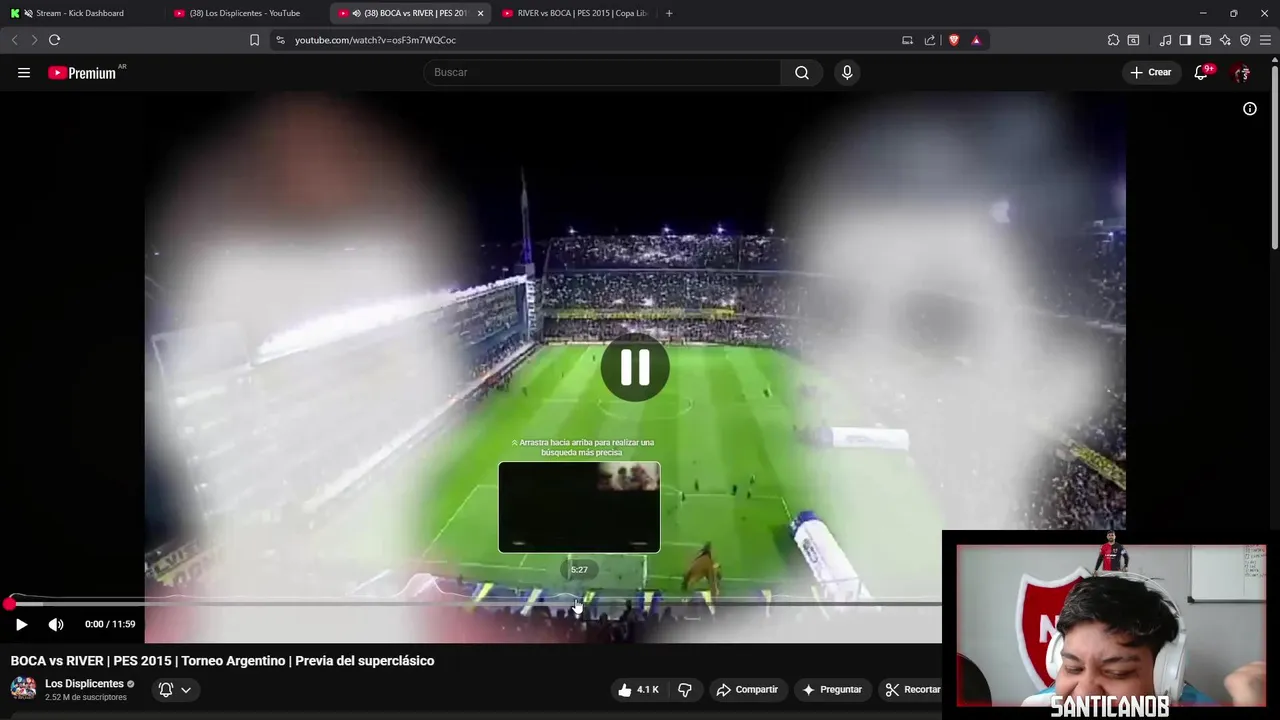This screenshot has height=720, width=1280.
Task: Seek the video progress bar to 5:27
Action: click(579, 603)
